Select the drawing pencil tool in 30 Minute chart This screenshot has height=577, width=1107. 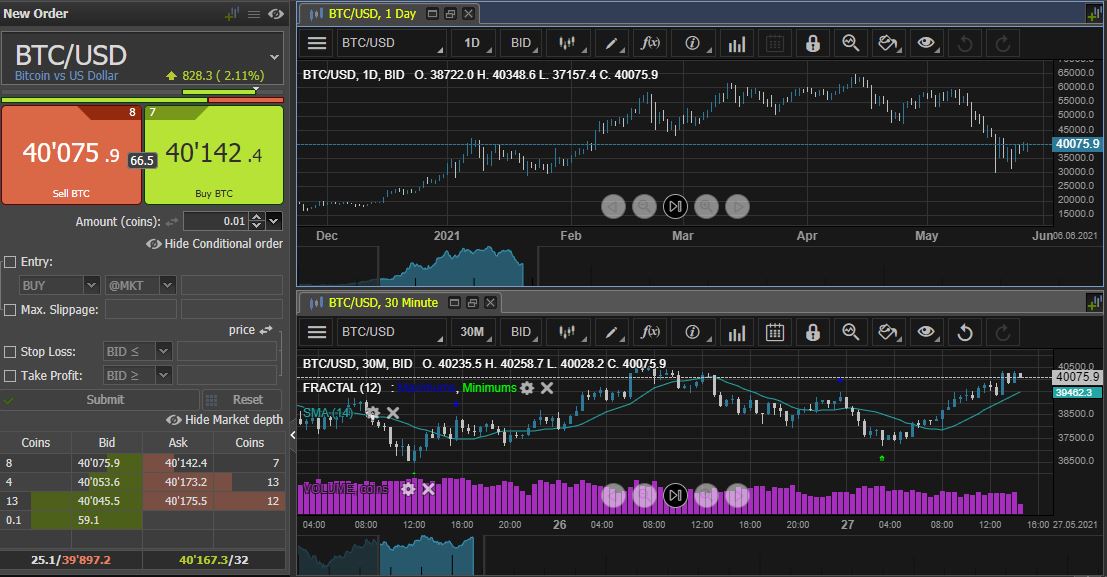point(611,332)
